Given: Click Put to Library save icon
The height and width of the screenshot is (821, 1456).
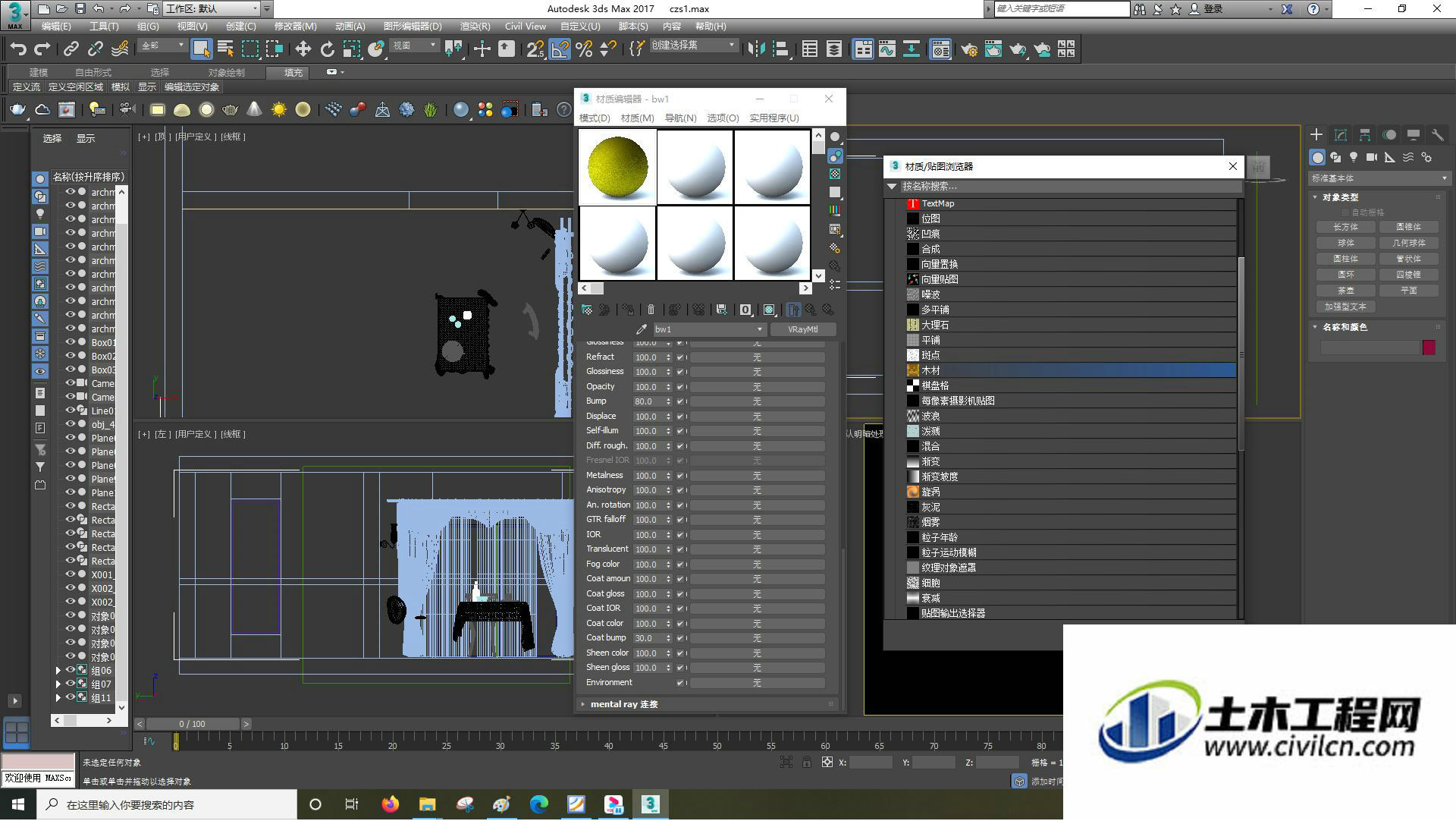Looking at the screenshot, I should click(721, 310).
